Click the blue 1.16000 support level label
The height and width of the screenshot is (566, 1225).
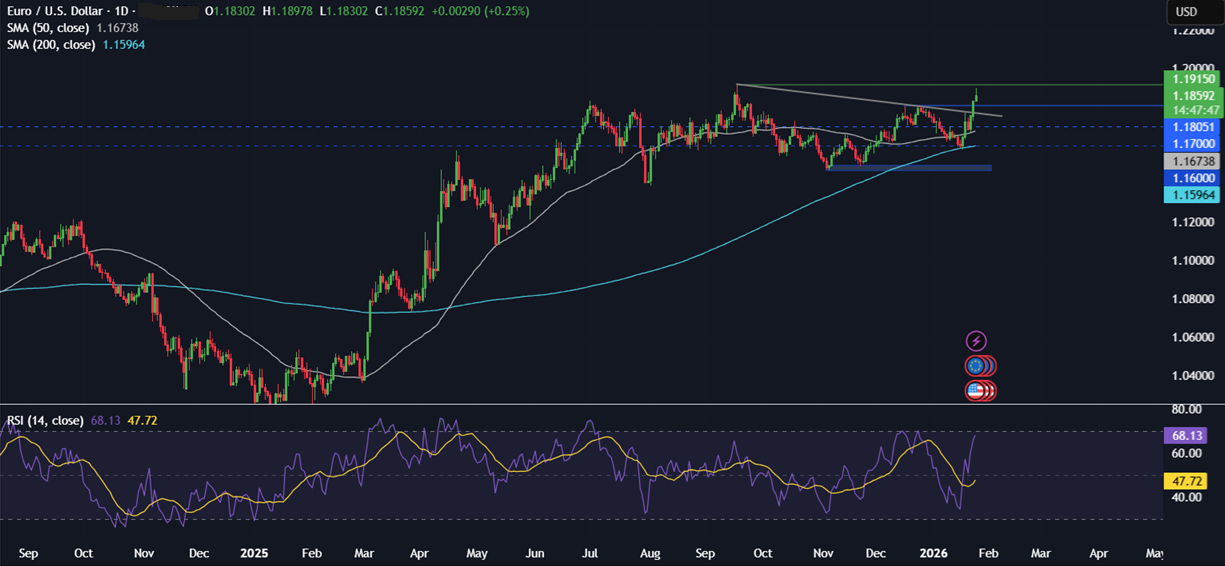(x=1194, y=177)
